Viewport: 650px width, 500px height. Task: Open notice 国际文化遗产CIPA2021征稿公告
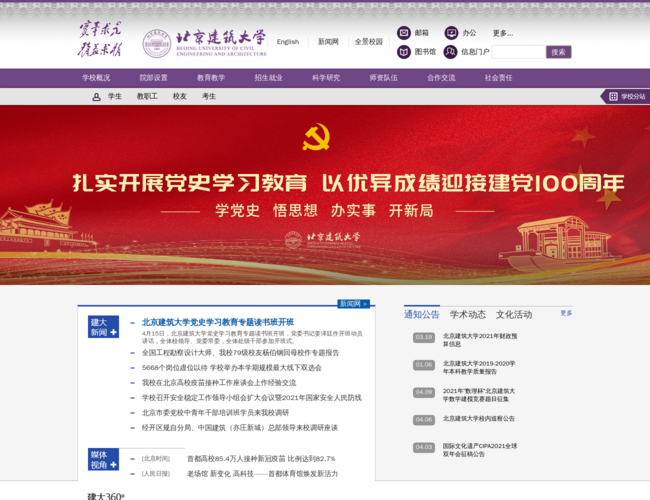point(480,450)
